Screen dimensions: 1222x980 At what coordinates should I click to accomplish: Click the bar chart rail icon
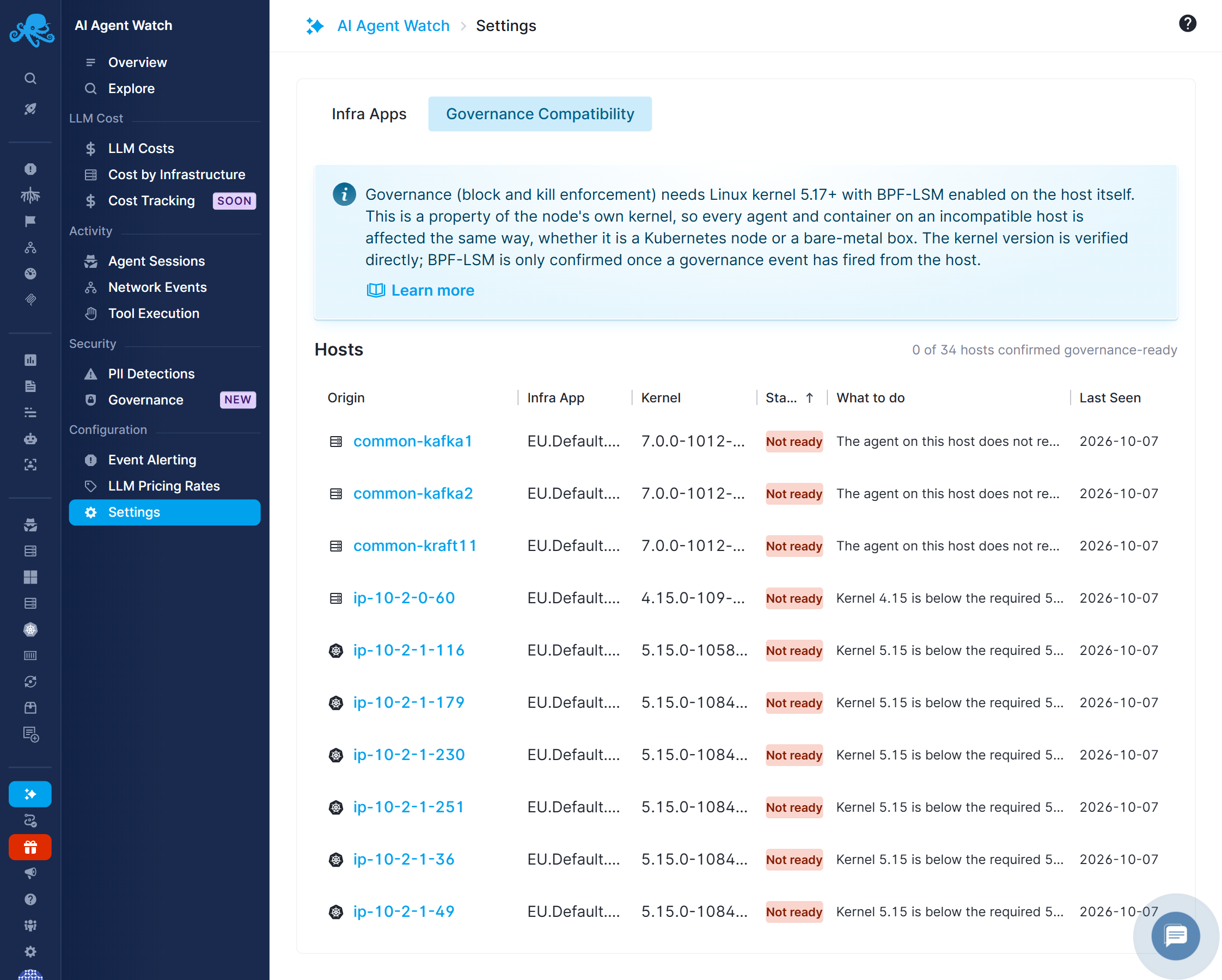(x=30, y=360)
